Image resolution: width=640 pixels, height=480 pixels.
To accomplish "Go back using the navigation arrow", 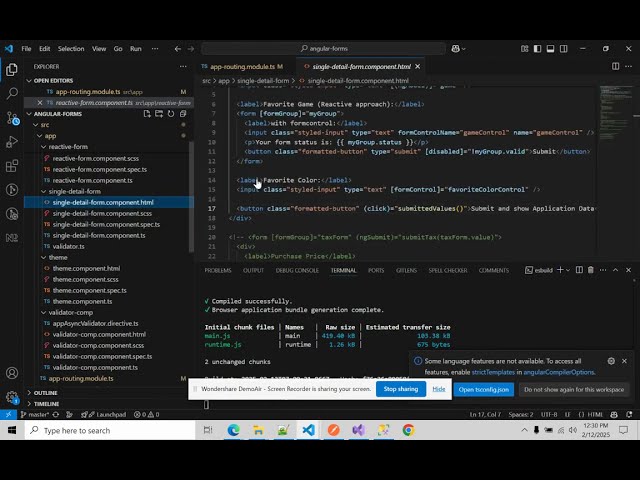I will click(178, 49).
